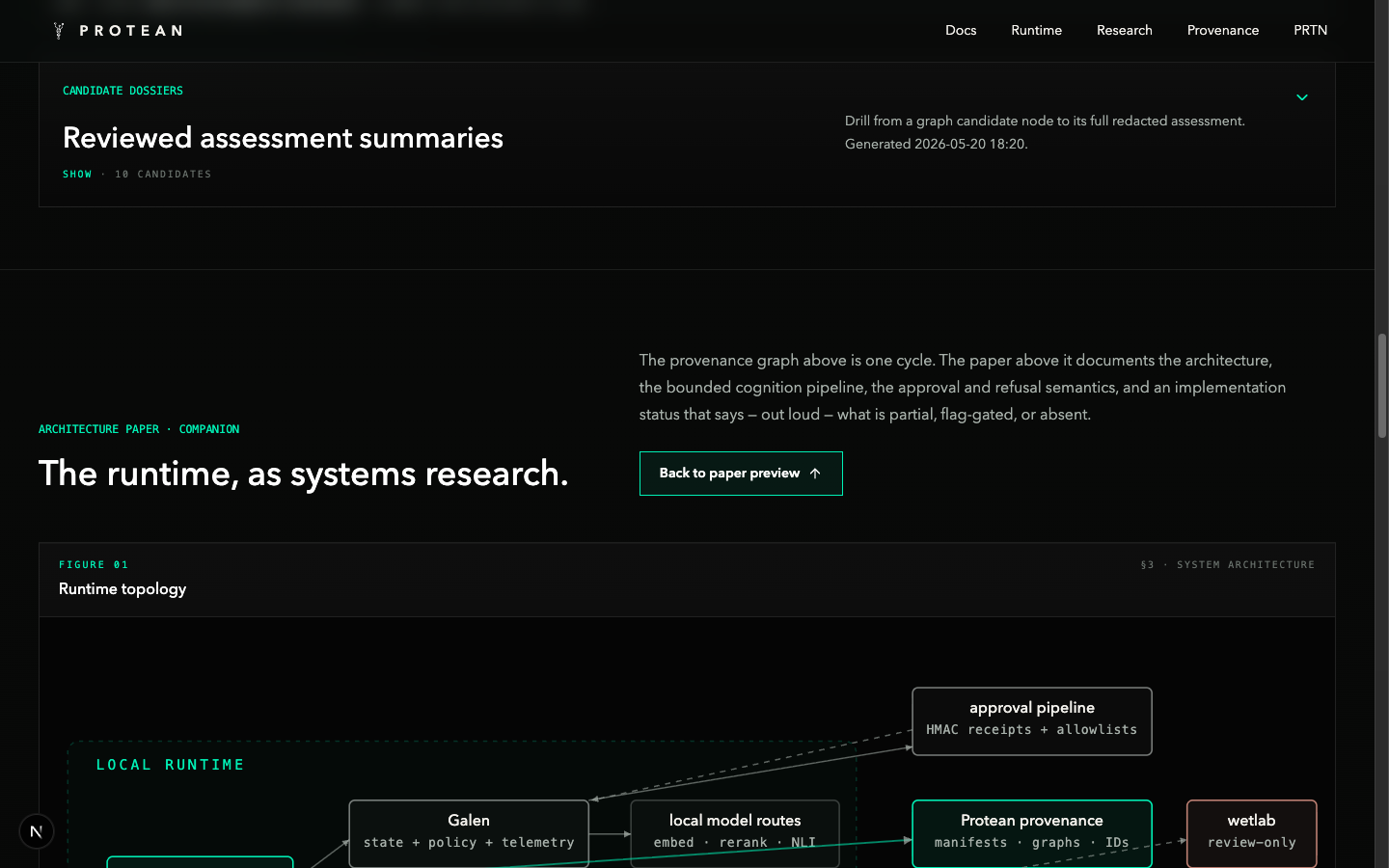Click Back to paper preview button
Viewport: 1389px width, 868px height.
click(x=741, y=474)
